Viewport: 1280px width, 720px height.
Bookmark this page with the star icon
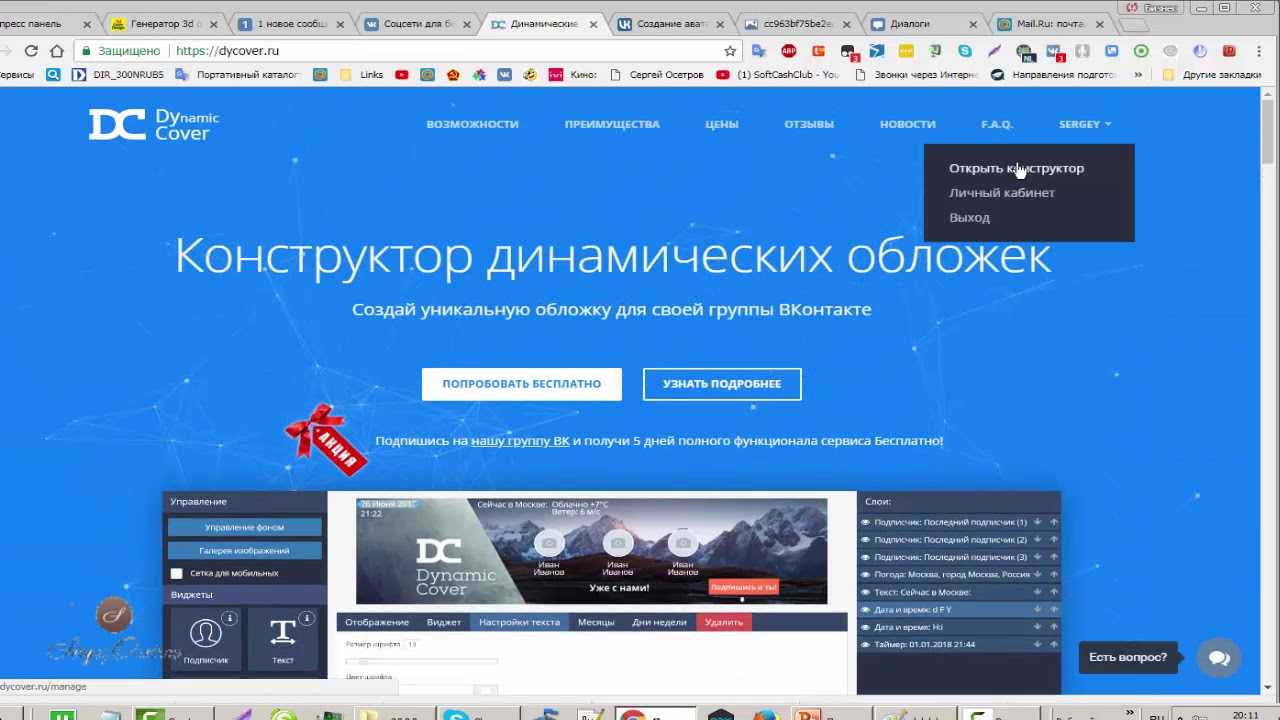730,51
